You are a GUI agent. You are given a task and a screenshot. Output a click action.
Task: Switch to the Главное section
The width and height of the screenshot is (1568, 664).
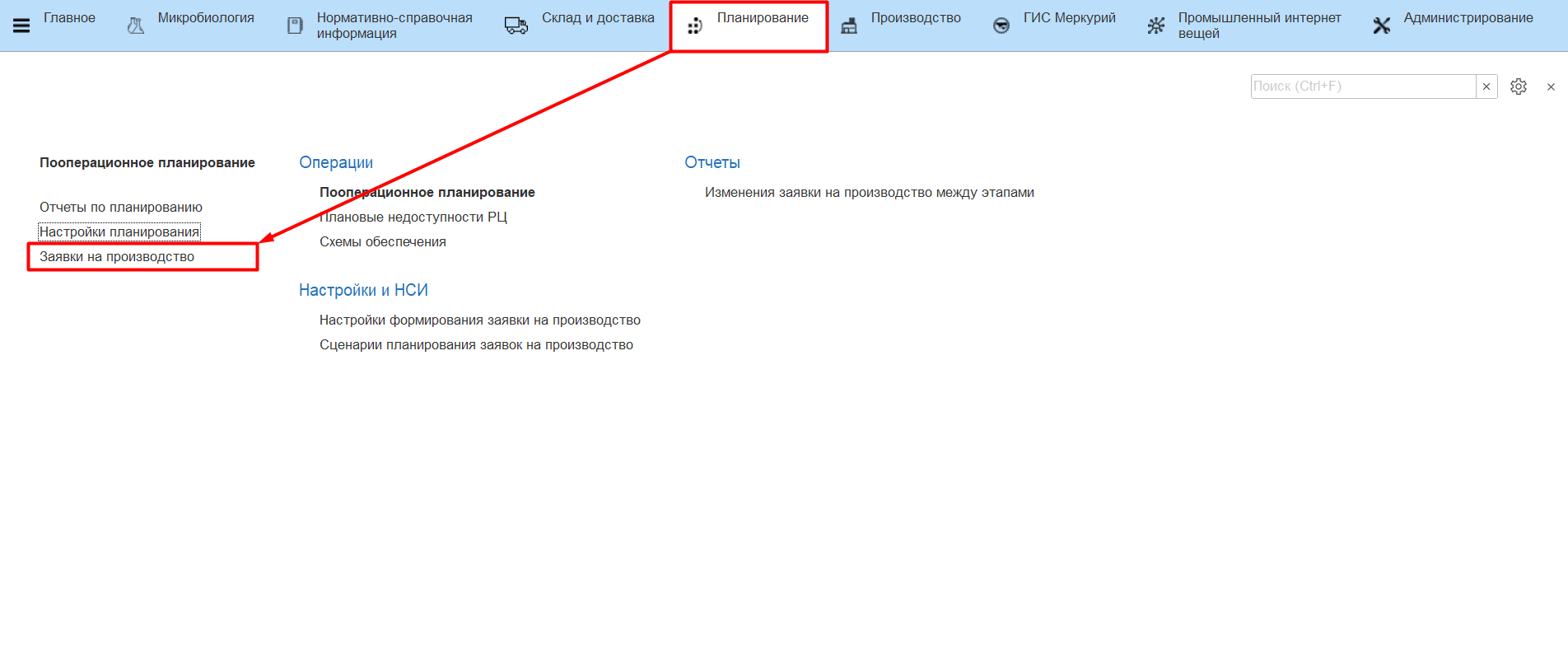coord(69,18)
